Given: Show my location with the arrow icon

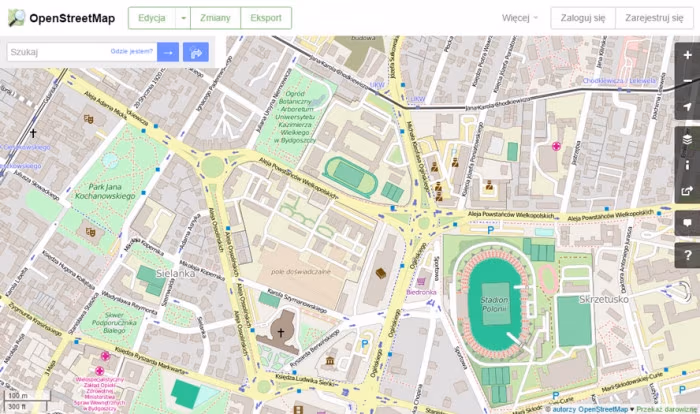Looking at the screenshot, I should pos(687,106).
